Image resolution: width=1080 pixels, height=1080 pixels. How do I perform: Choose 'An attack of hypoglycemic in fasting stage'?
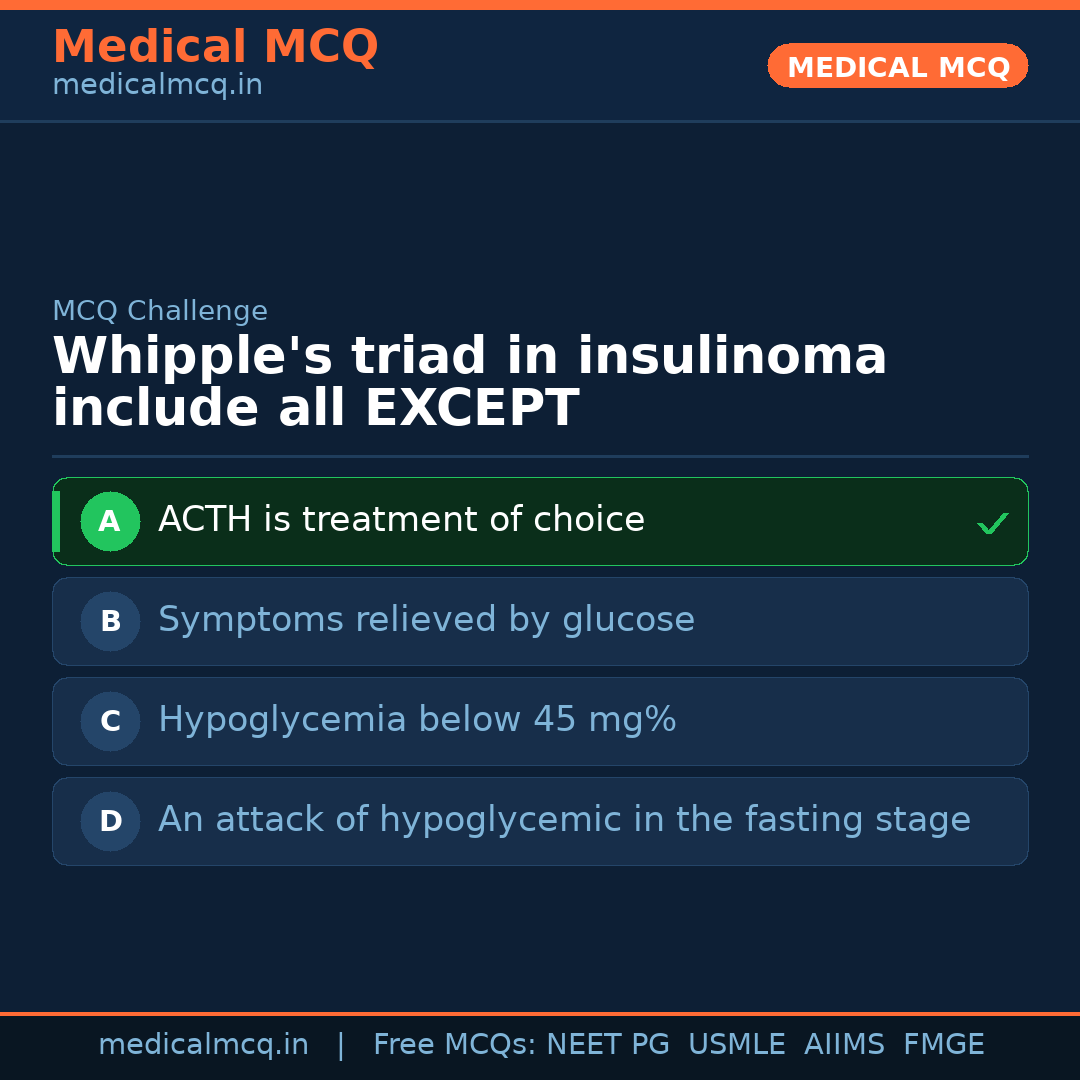click(564, 820)
